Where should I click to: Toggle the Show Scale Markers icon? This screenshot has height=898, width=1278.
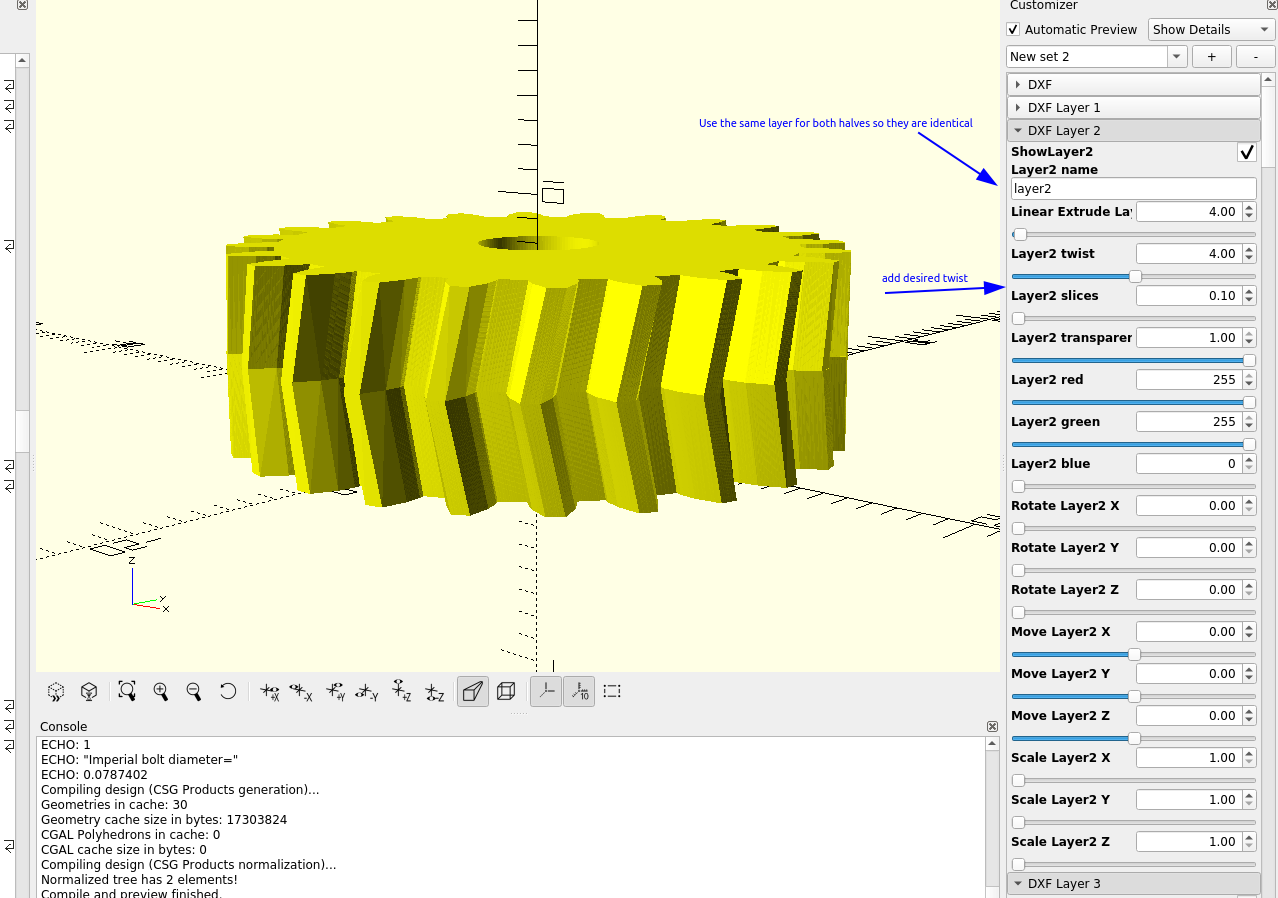[579, 691]
